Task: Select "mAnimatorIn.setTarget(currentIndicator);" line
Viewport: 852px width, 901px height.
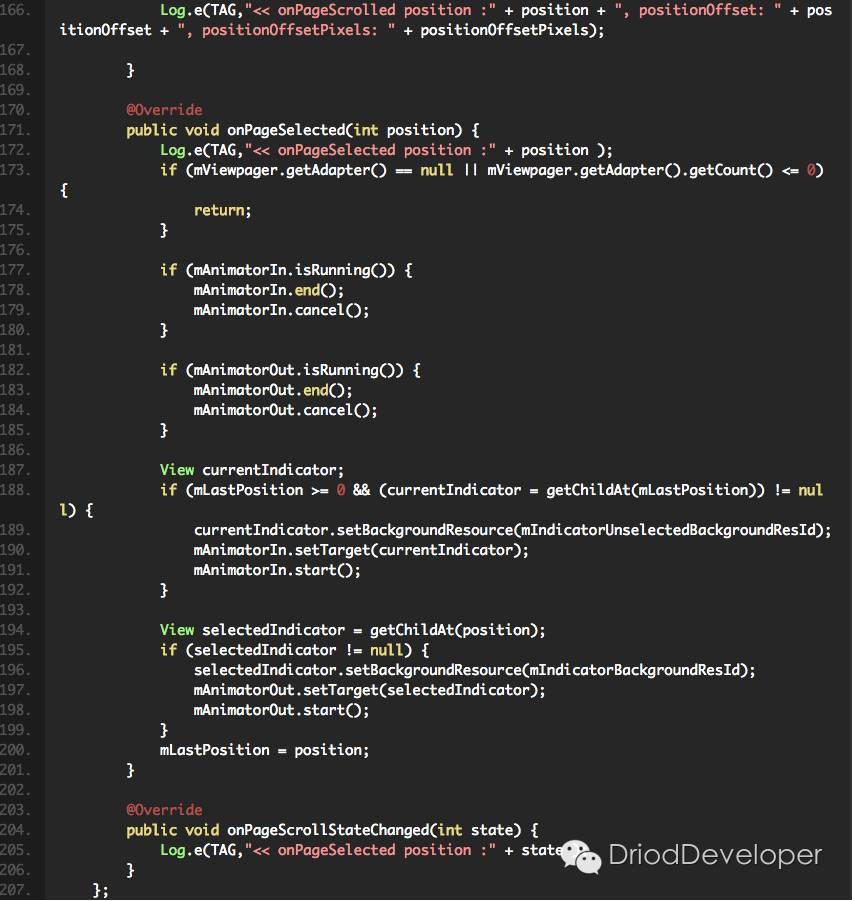Action: tap(361, 550)
